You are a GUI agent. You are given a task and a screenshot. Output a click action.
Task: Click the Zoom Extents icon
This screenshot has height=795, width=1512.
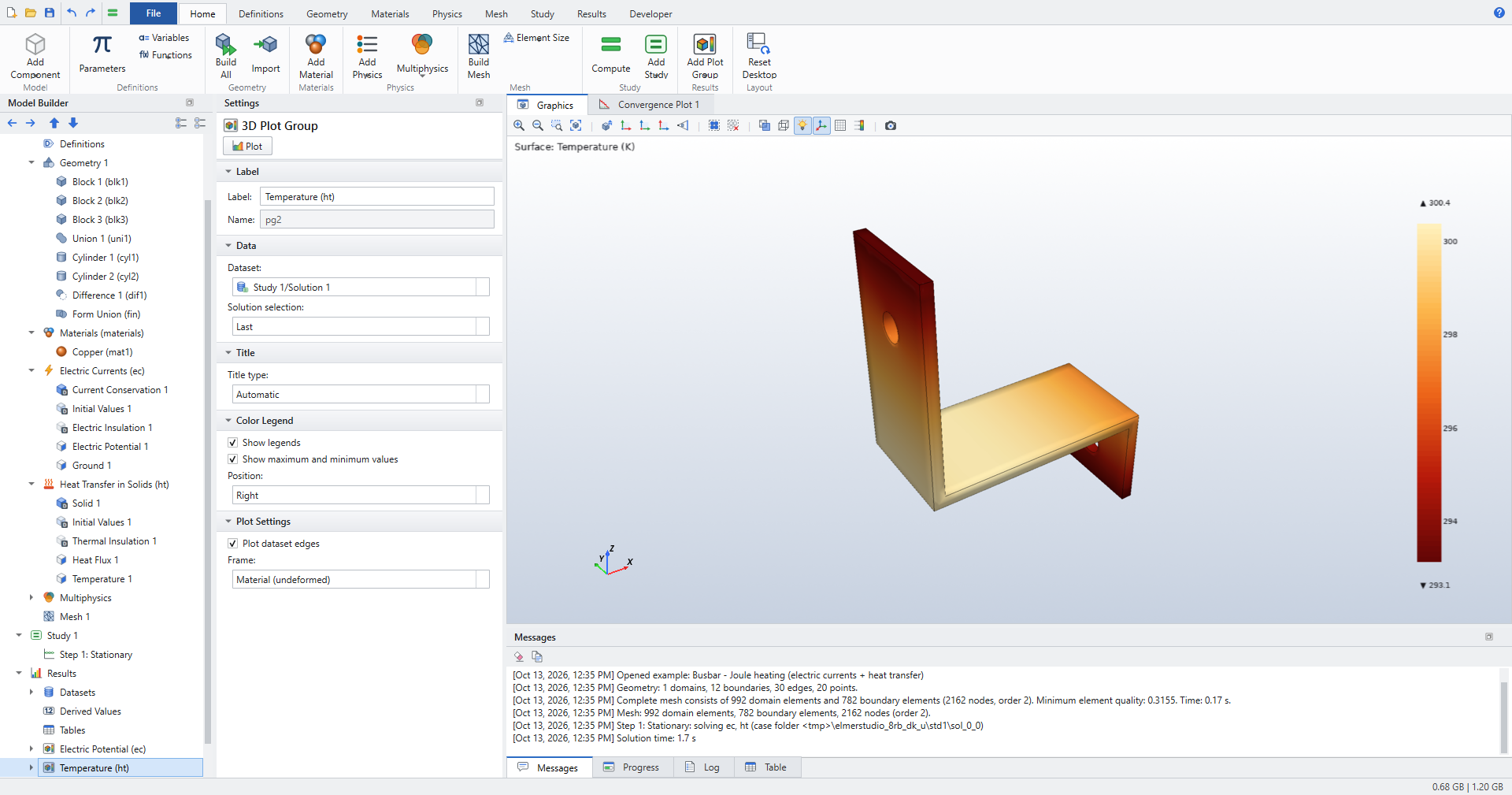(x=576, y=125)
